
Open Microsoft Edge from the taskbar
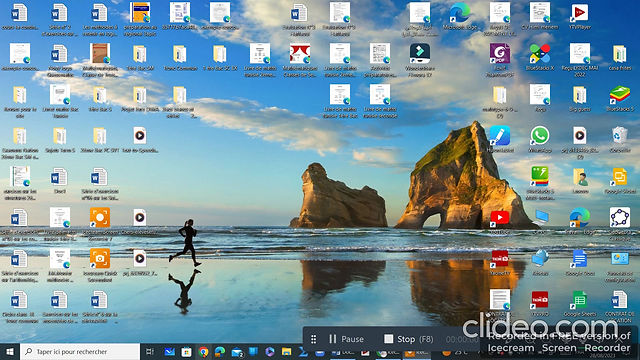point(220,351)
